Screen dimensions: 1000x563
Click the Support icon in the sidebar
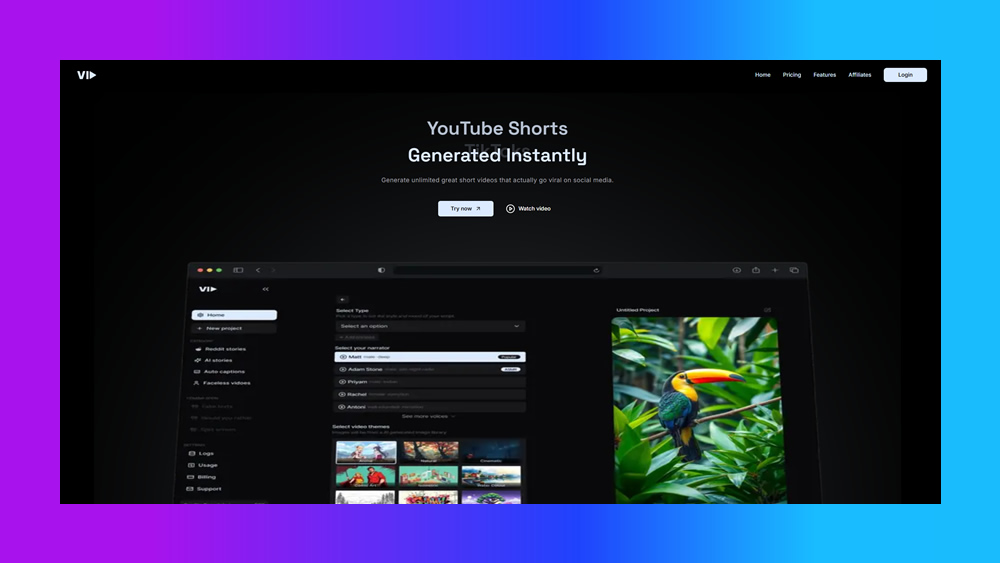tap(189, 489)
